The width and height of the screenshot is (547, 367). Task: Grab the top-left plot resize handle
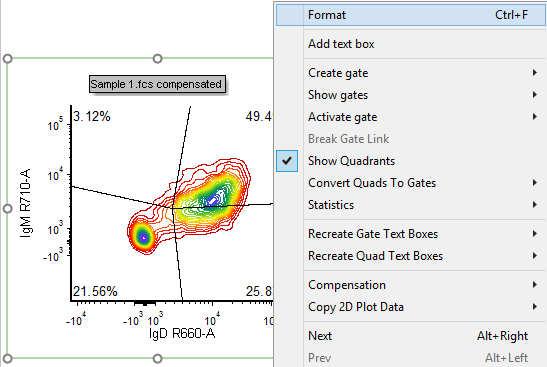point(7,58)
